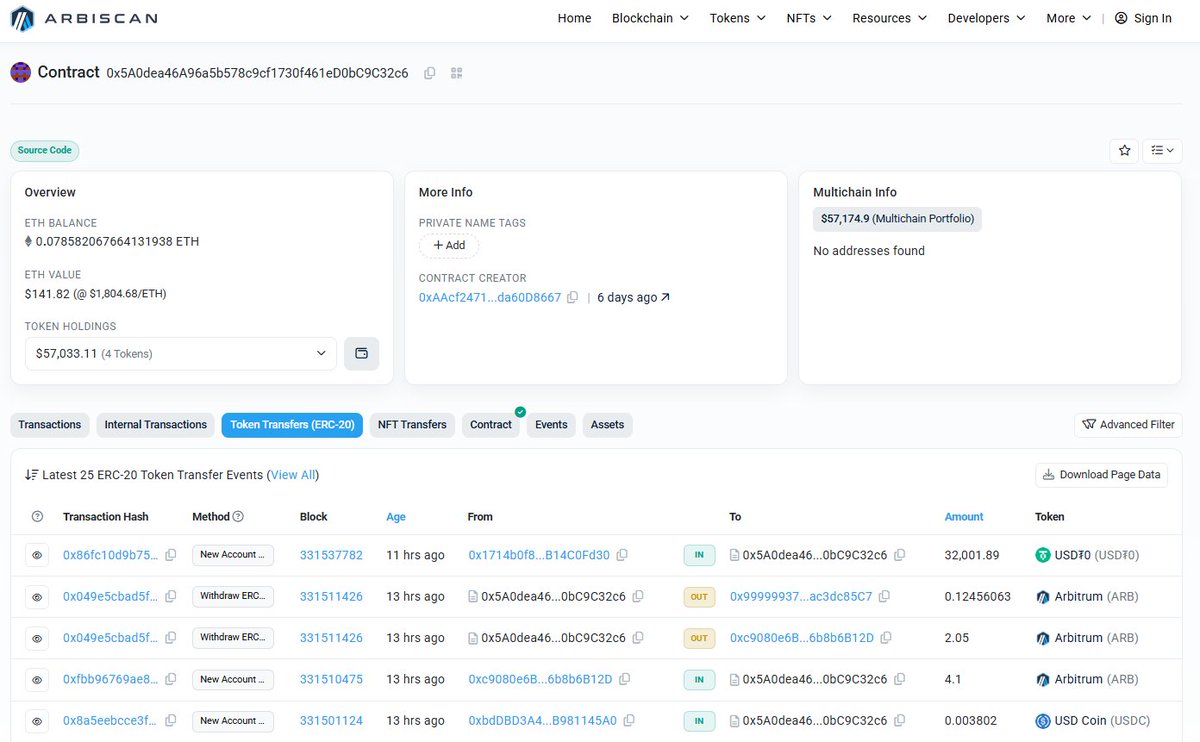1200x742 pixels.
Task: Open the Events tab
Action: [551, 425]
